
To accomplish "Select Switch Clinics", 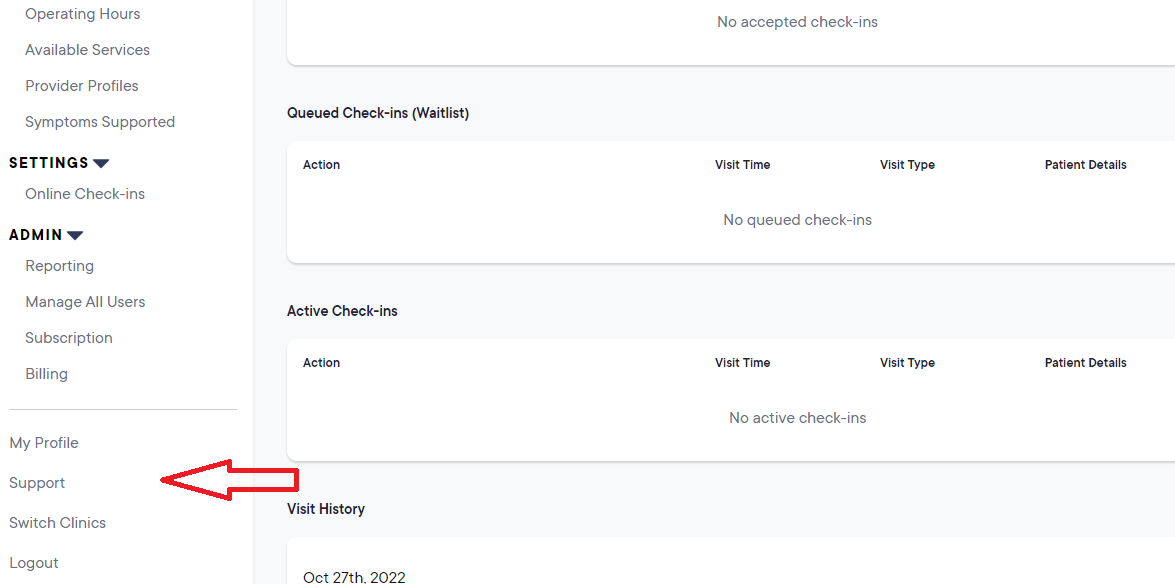I will [x=57, y=523].
